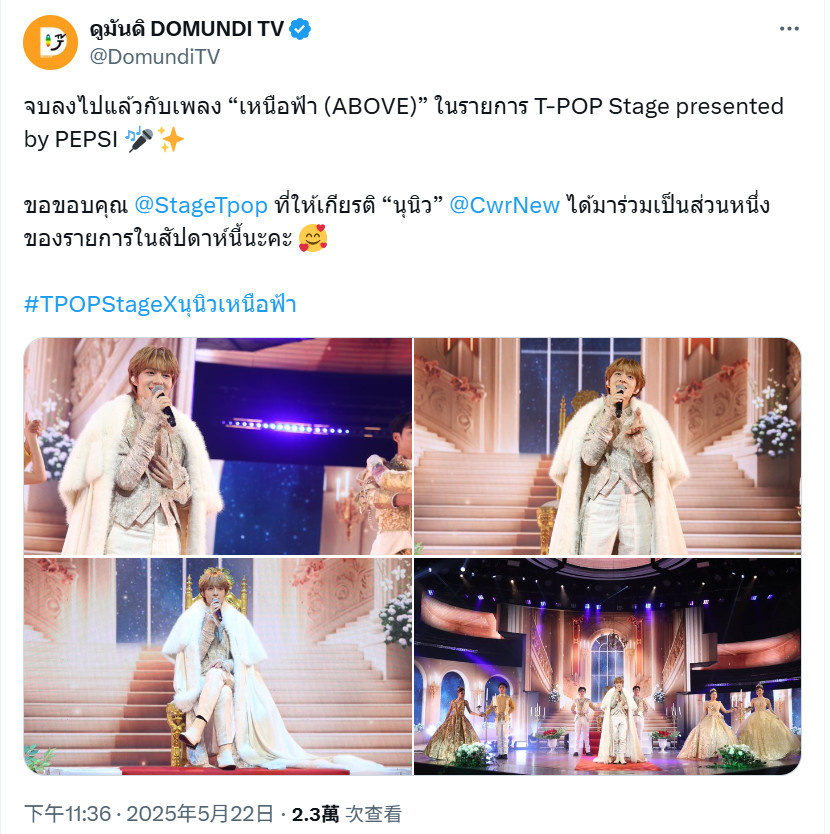View top-left photo with fur coat singer

pos(218,446)
